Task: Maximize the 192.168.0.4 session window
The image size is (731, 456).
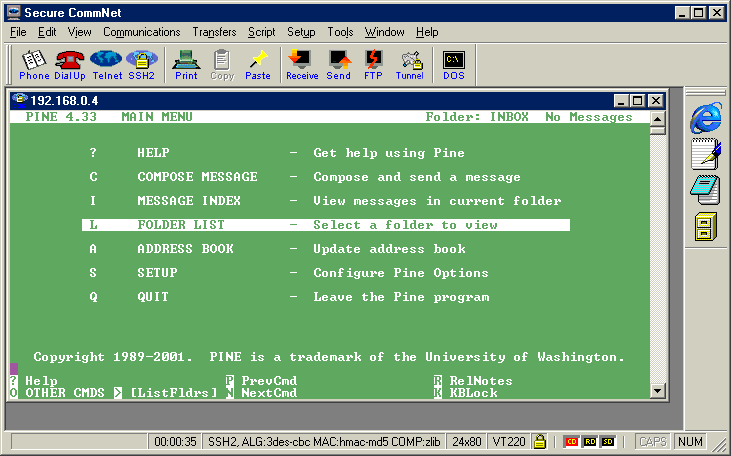Action: (637, 100)
